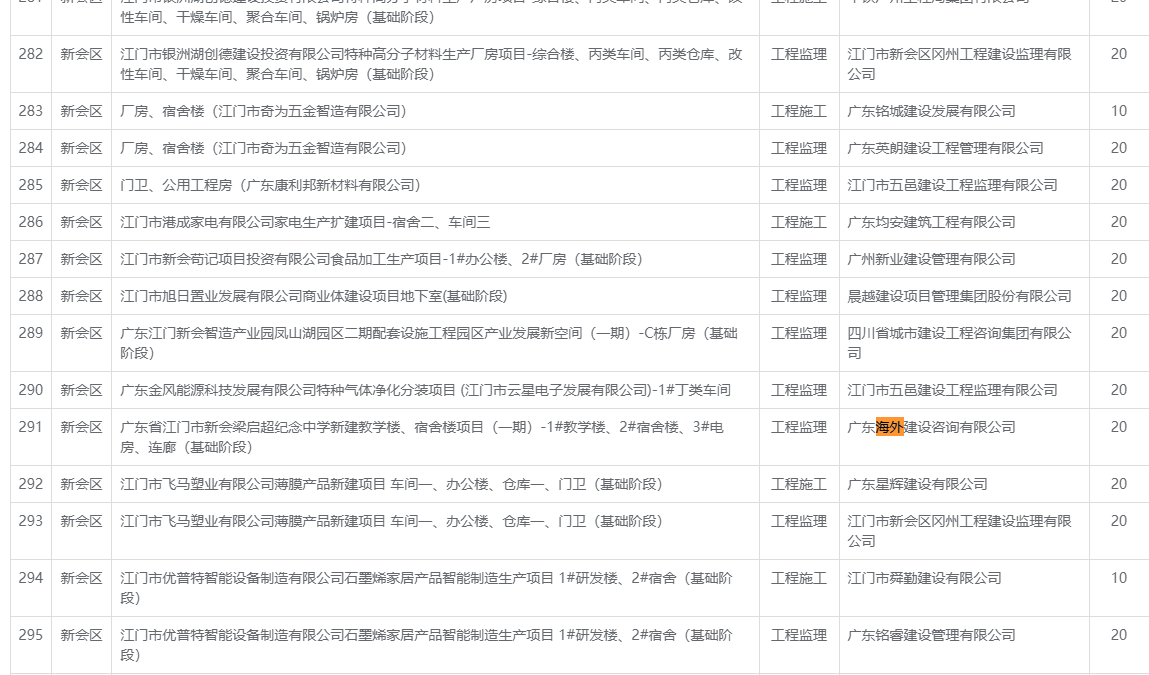This screenshot has width=1149, height=675.
Task: Select 工程施工 type in row 286
Action: pyautogui.click(x=799, y=222)
